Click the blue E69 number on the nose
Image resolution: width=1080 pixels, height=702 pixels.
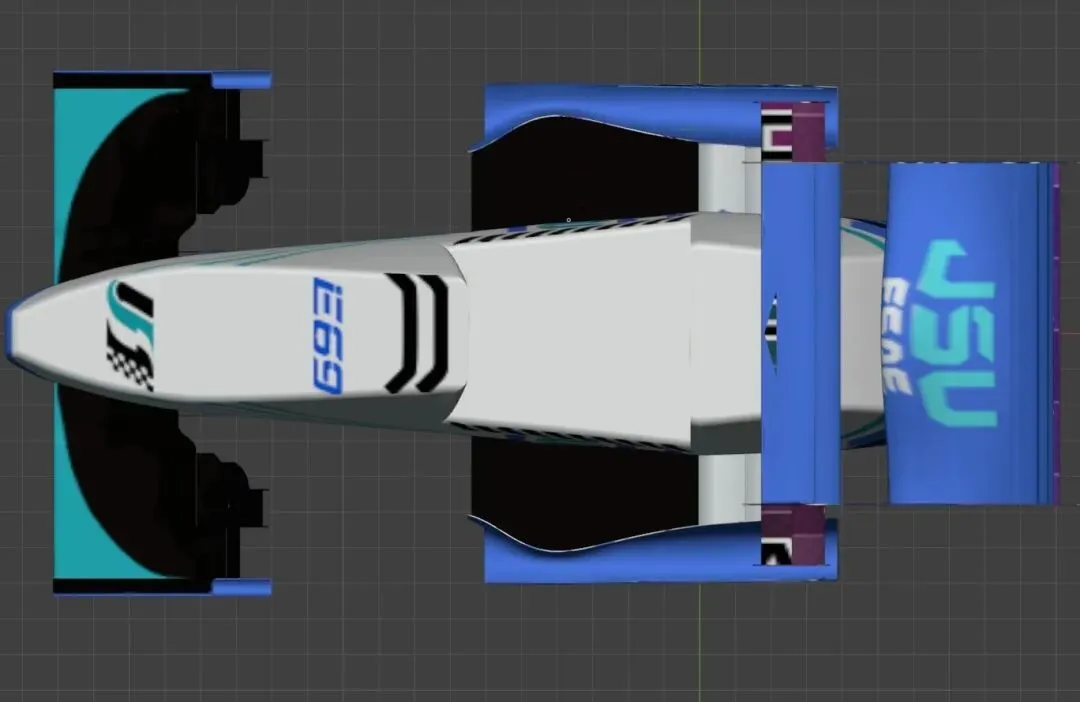pos(328,335)
